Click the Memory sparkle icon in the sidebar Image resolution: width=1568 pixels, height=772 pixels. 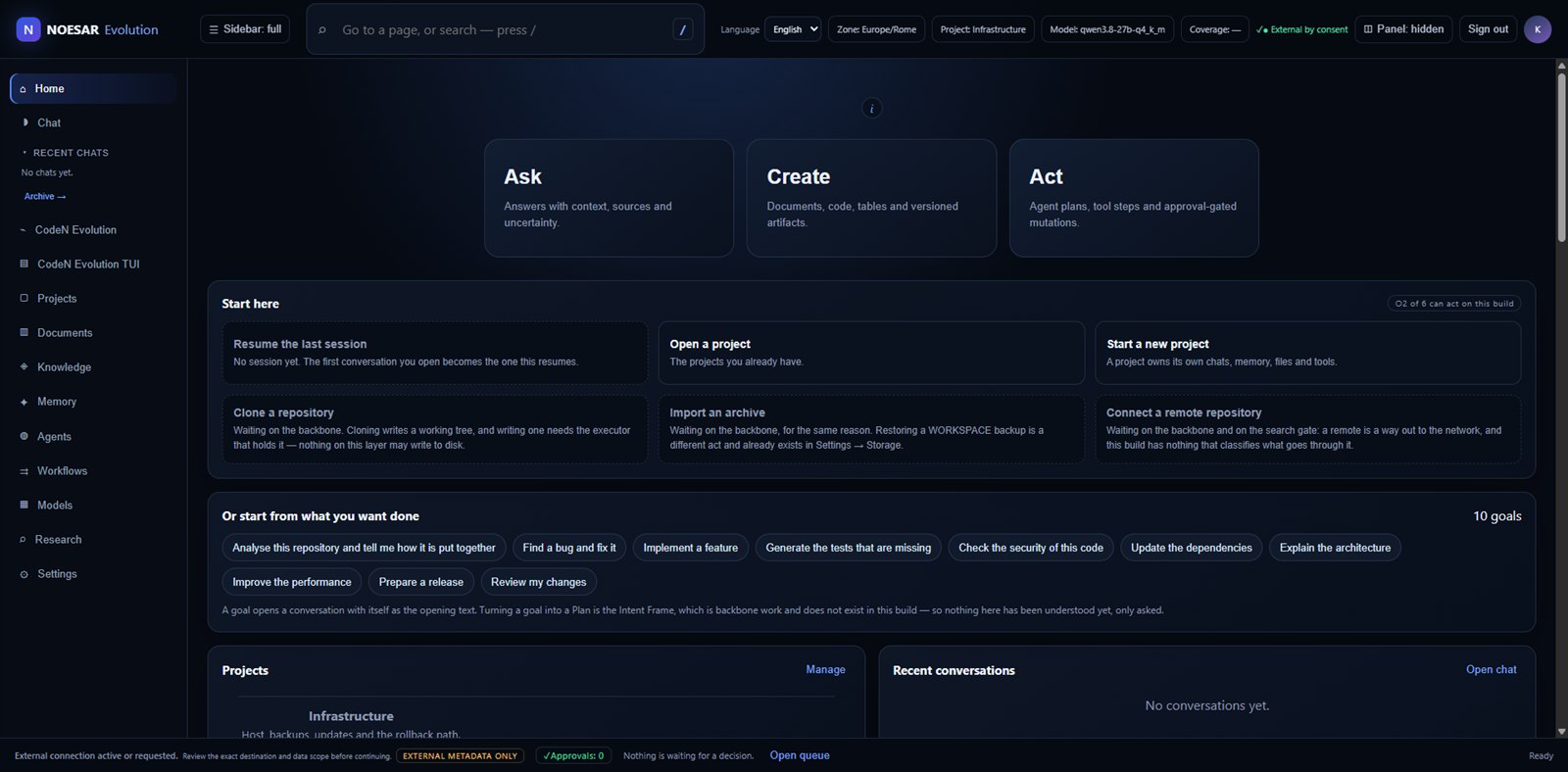(24, 402)
